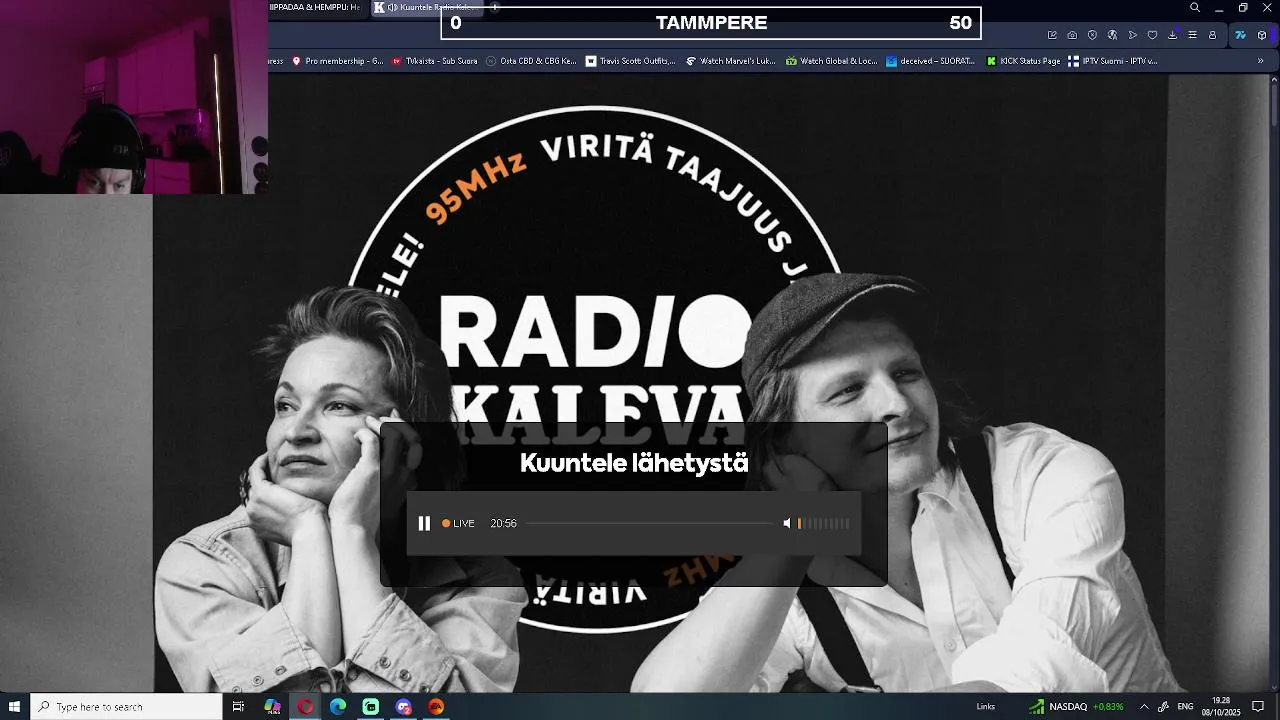Open the Pinboards icon in the toolbar

(1152, 35)
